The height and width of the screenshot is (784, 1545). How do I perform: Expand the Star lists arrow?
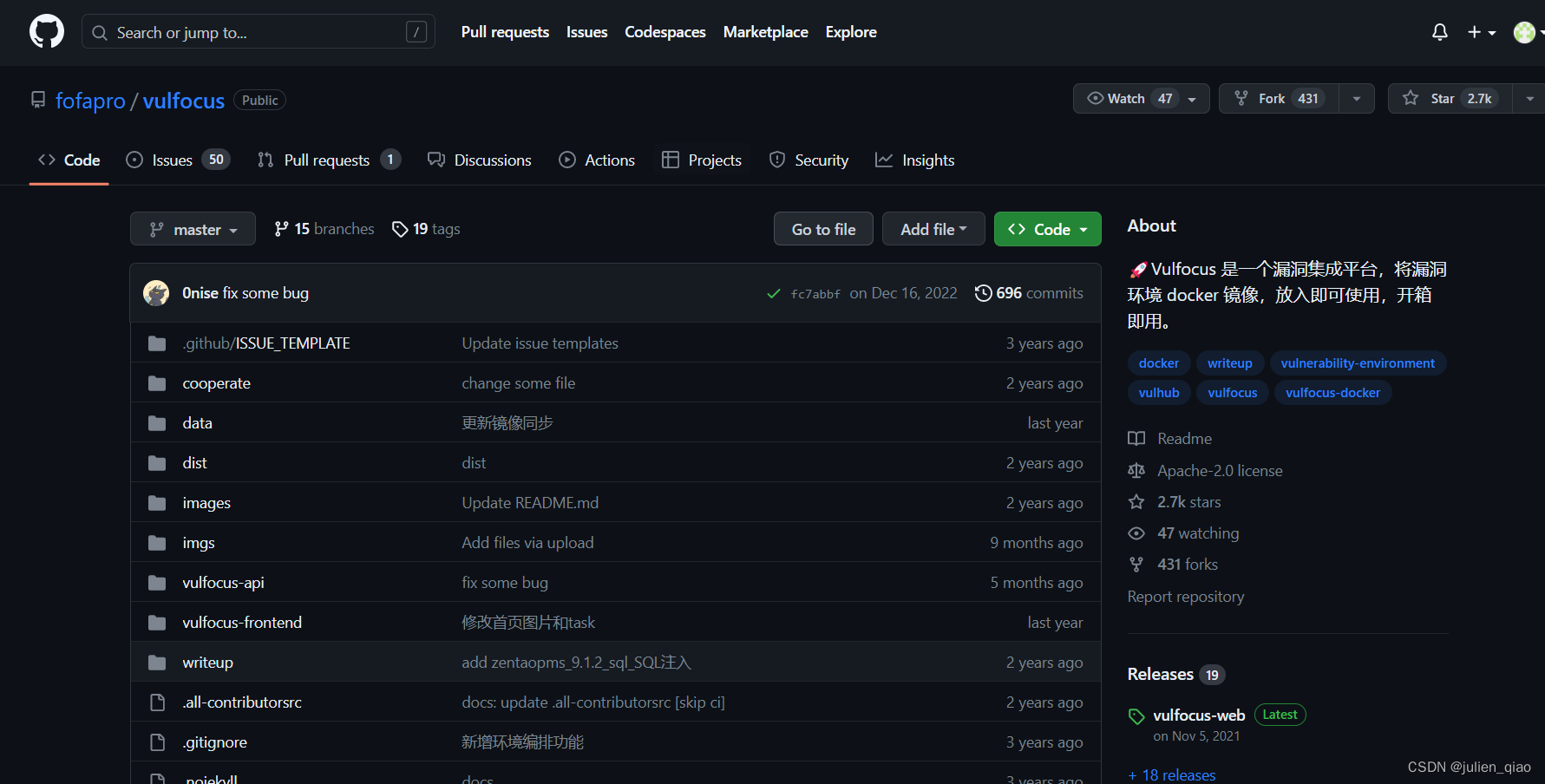1529,99
